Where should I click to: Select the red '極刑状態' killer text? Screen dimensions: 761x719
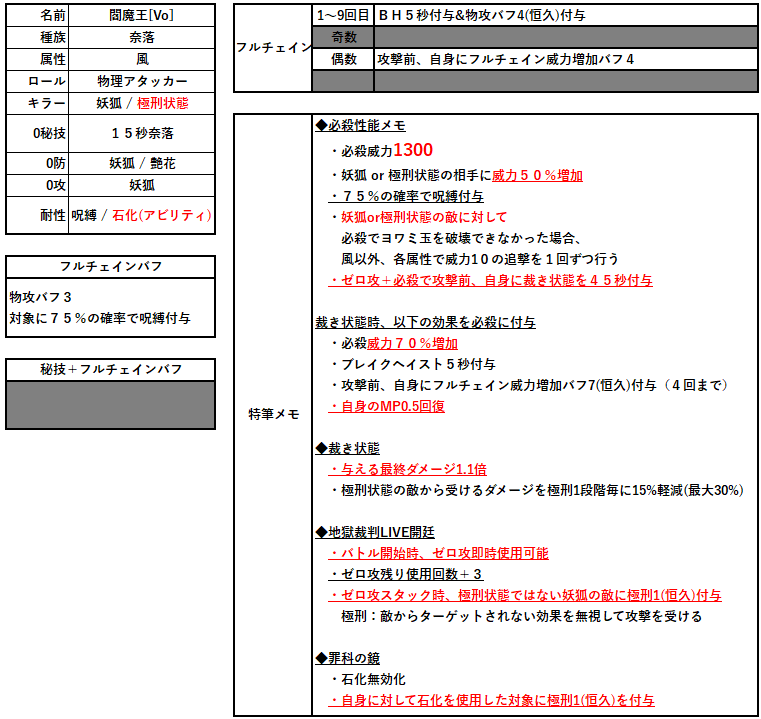click(163, 103)
